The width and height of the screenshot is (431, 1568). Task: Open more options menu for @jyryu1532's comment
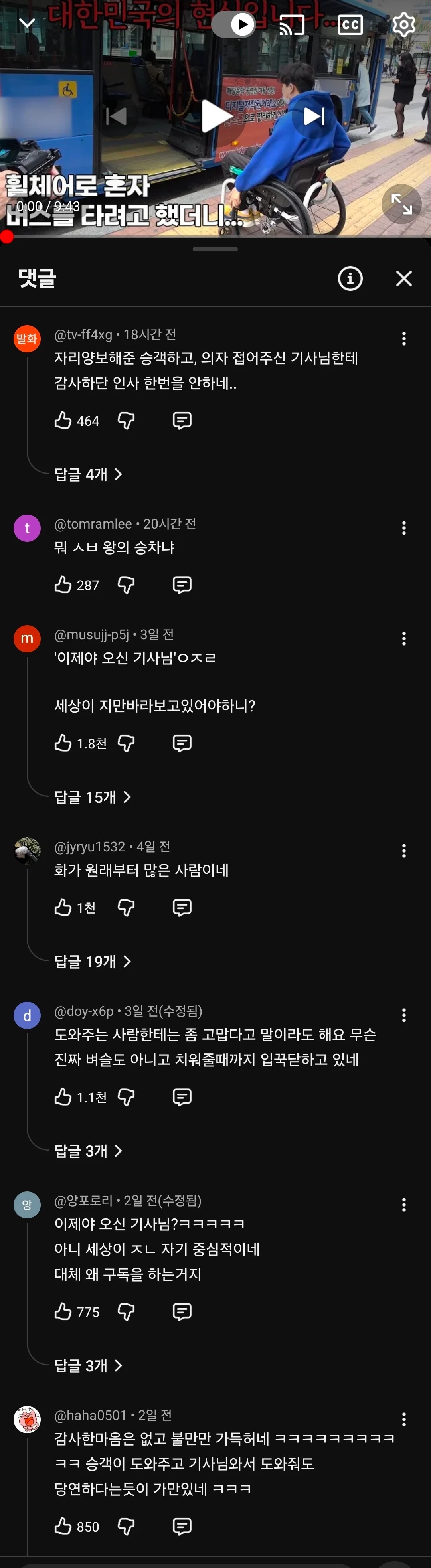403,851
